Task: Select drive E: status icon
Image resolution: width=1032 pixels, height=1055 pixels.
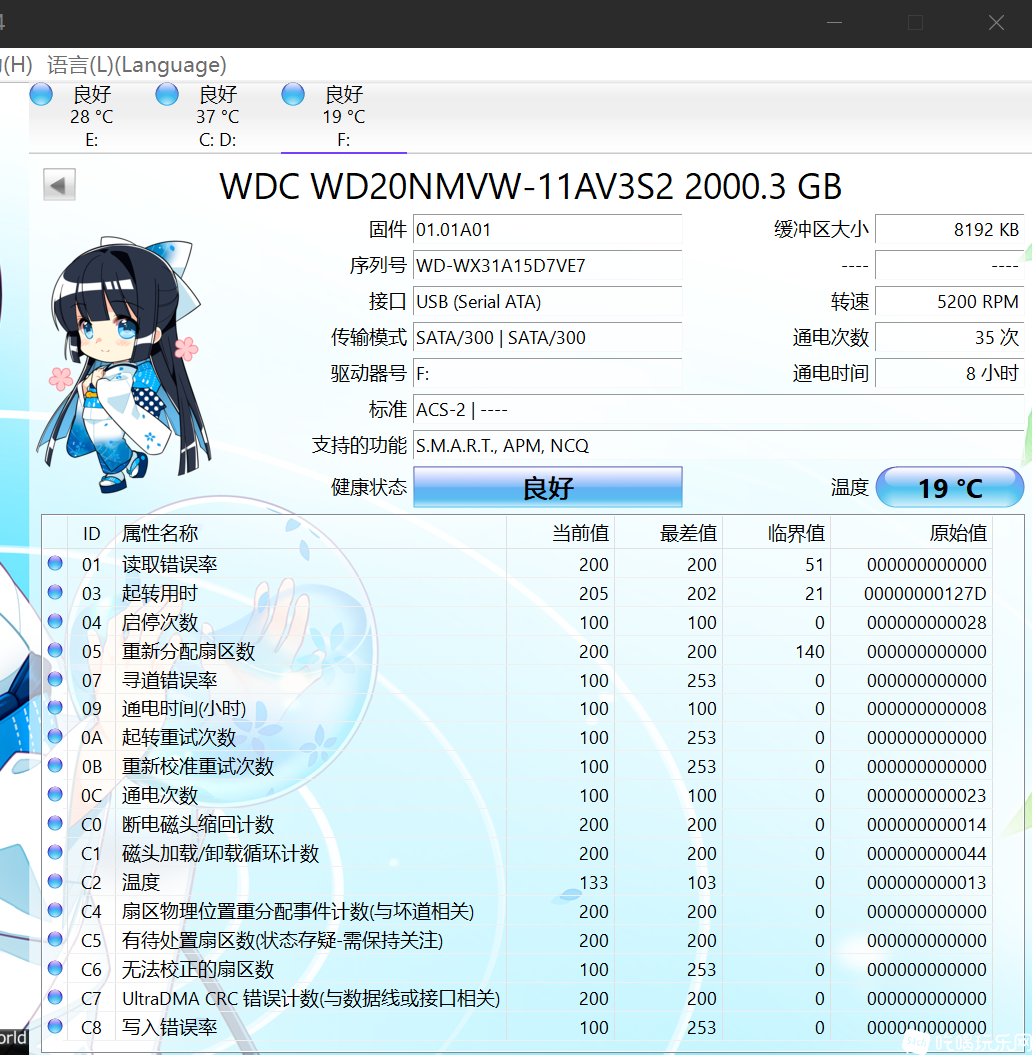Action: coord(41,94)
